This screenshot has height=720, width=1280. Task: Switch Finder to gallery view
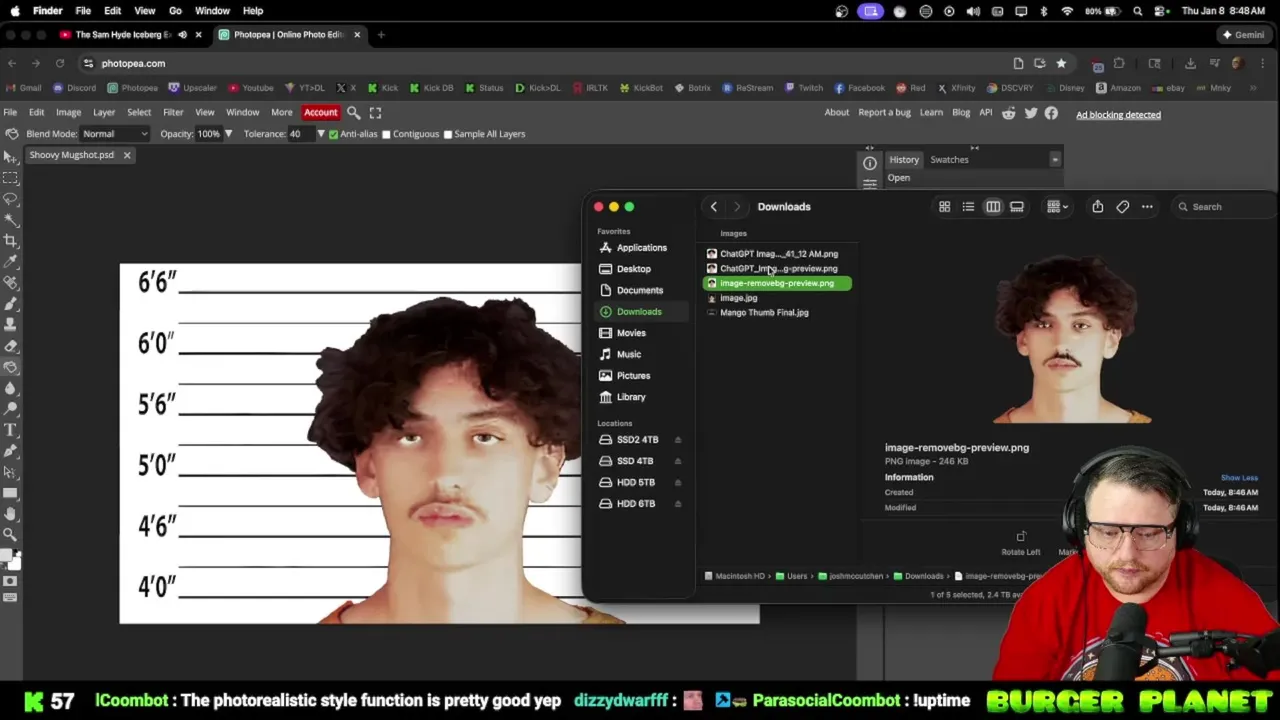(x=1017, y=207)
